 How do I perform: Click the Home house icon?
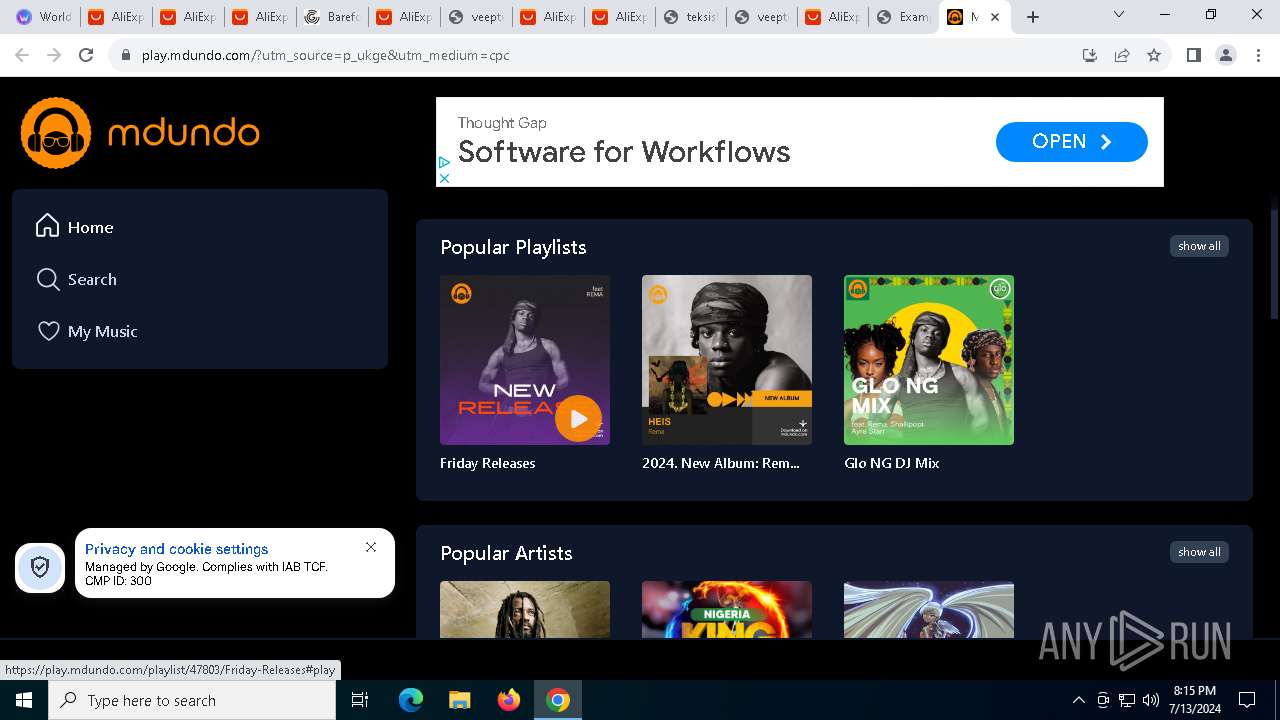47,226
